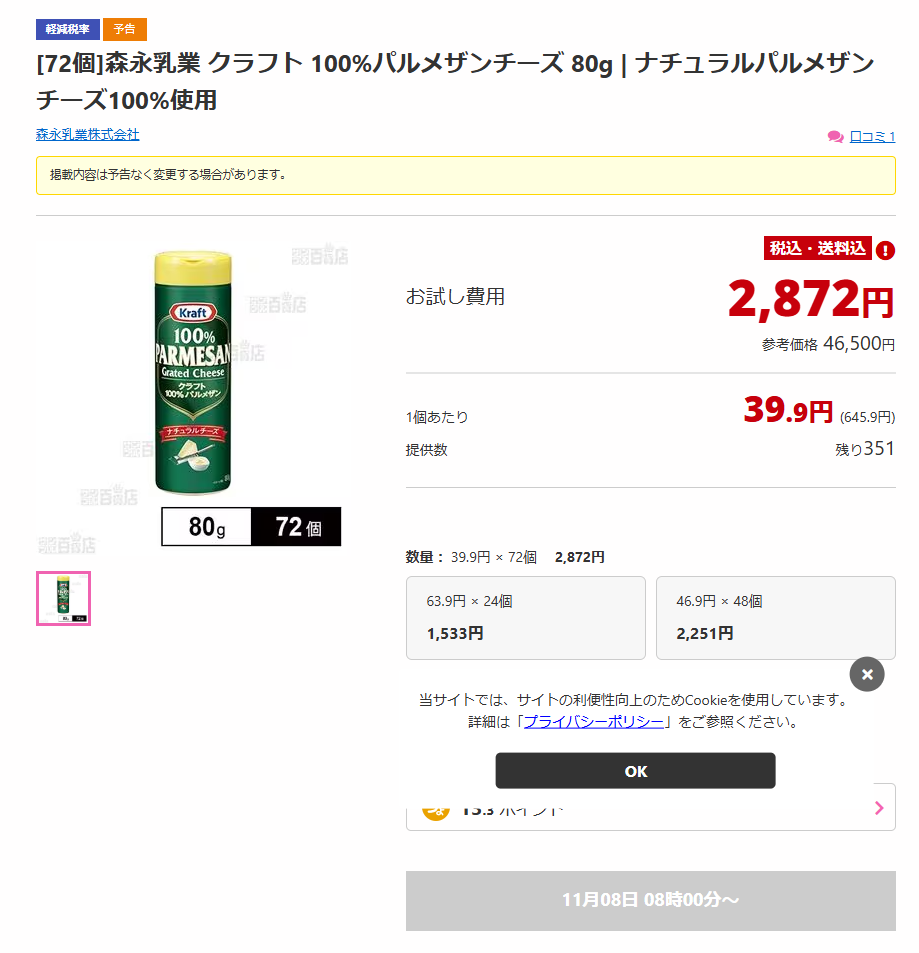The width and height of the screenshot is (919, 953).
Task: Click the black 72個 label under image
Action: 296,527
